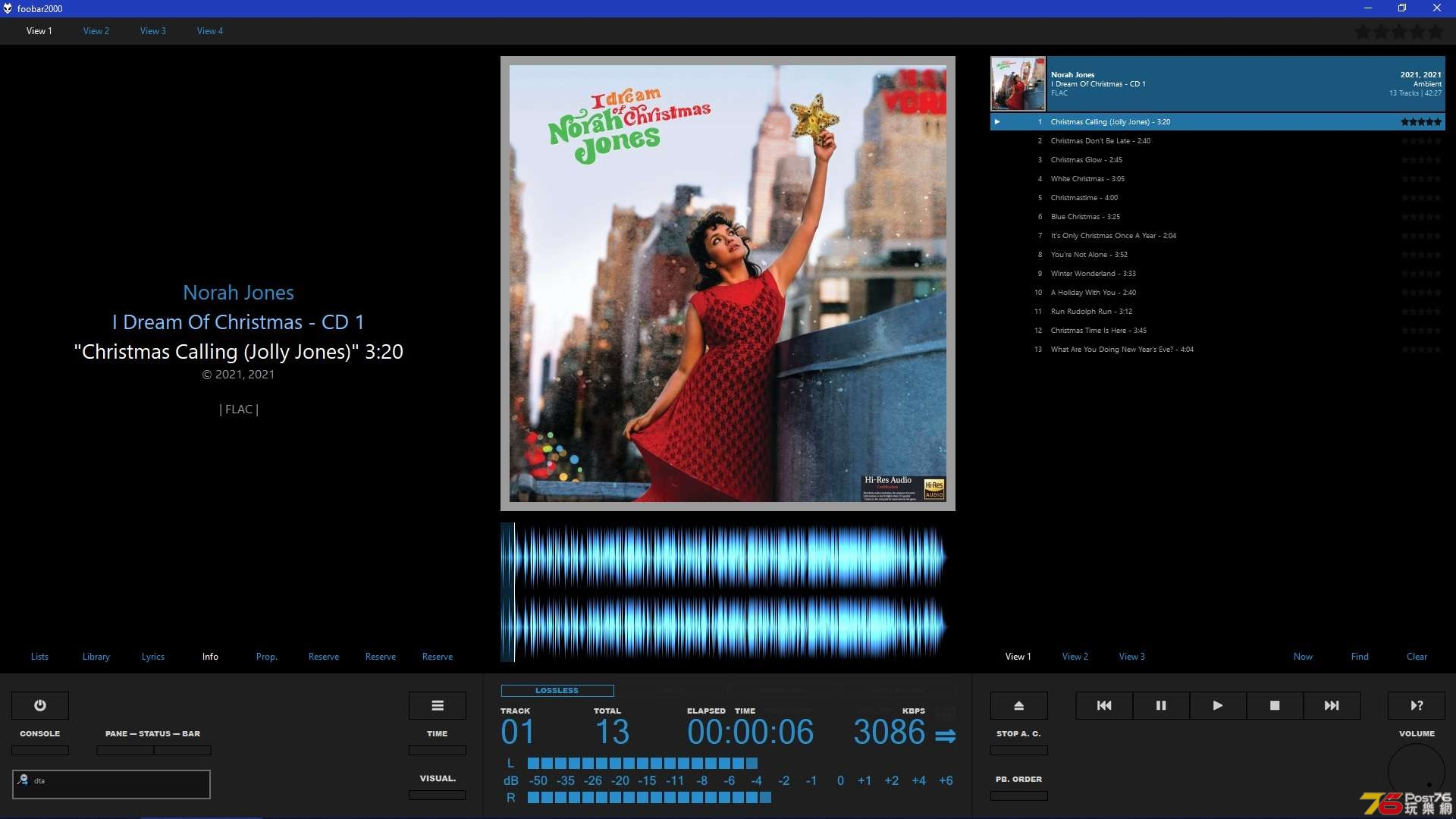1456x819 pixels.
Task: Select track 'Winter Wonderland - 3:33'
Action: click(x=1217, y=273)
